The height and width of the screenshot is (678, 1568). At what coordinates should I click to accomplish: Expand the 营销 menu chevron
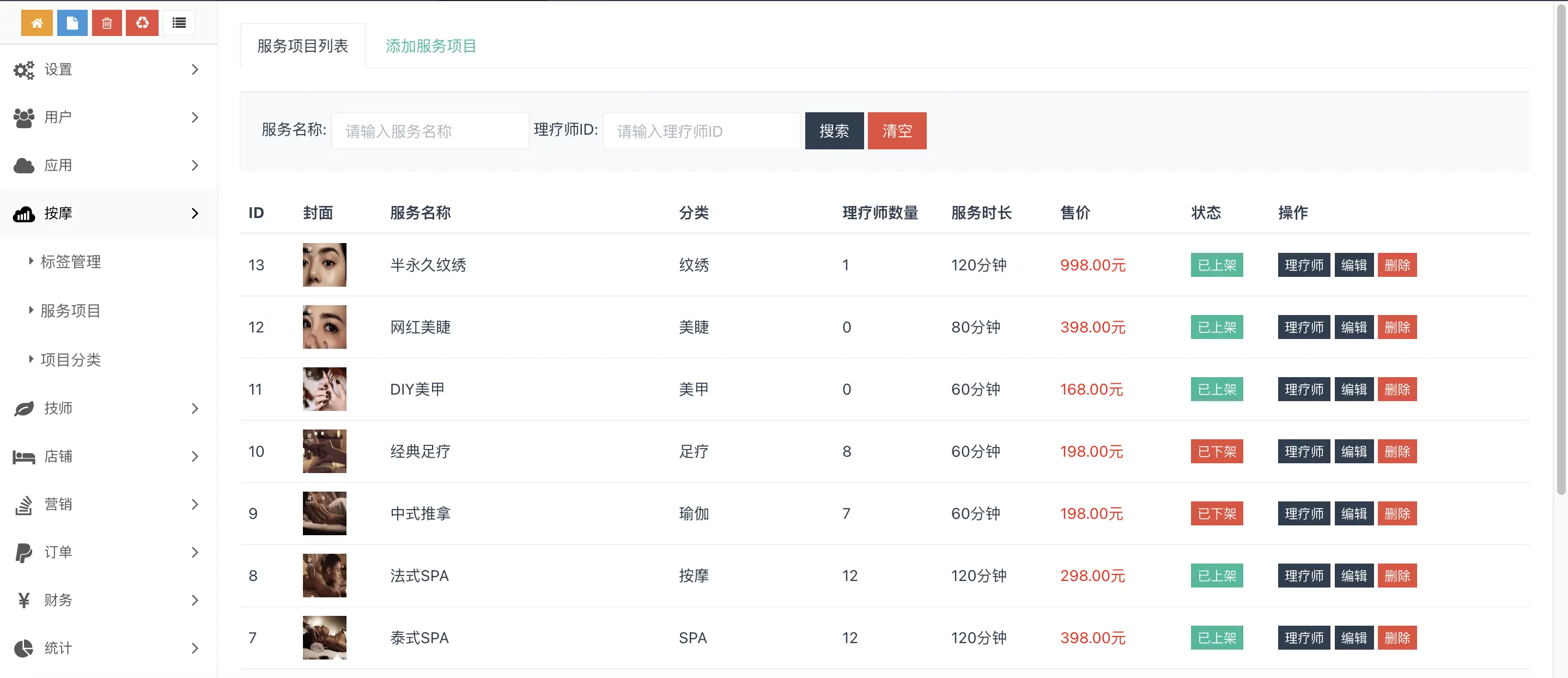195,504
